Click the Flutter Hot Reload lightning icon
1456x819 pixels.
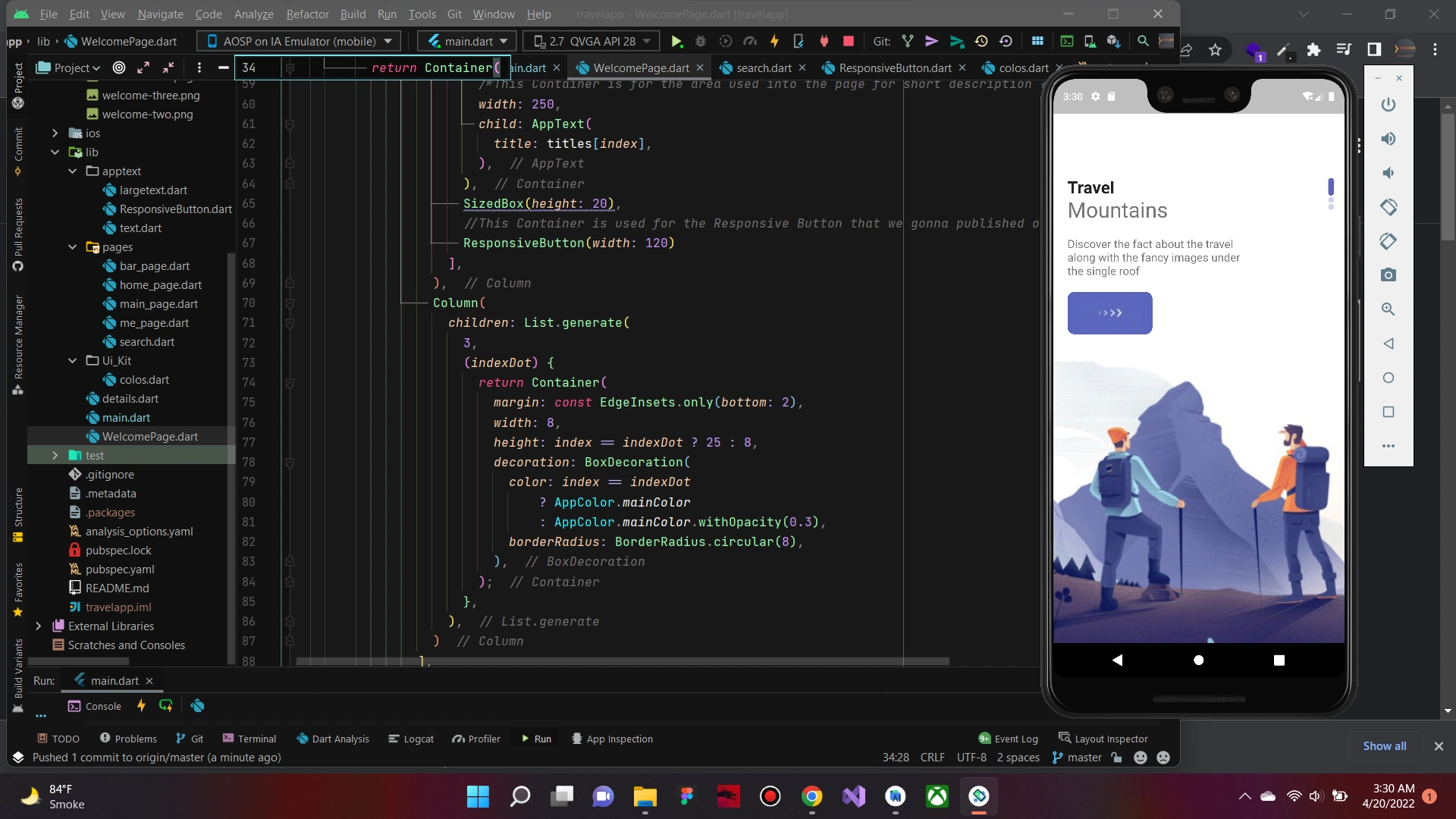pos(774,41)
